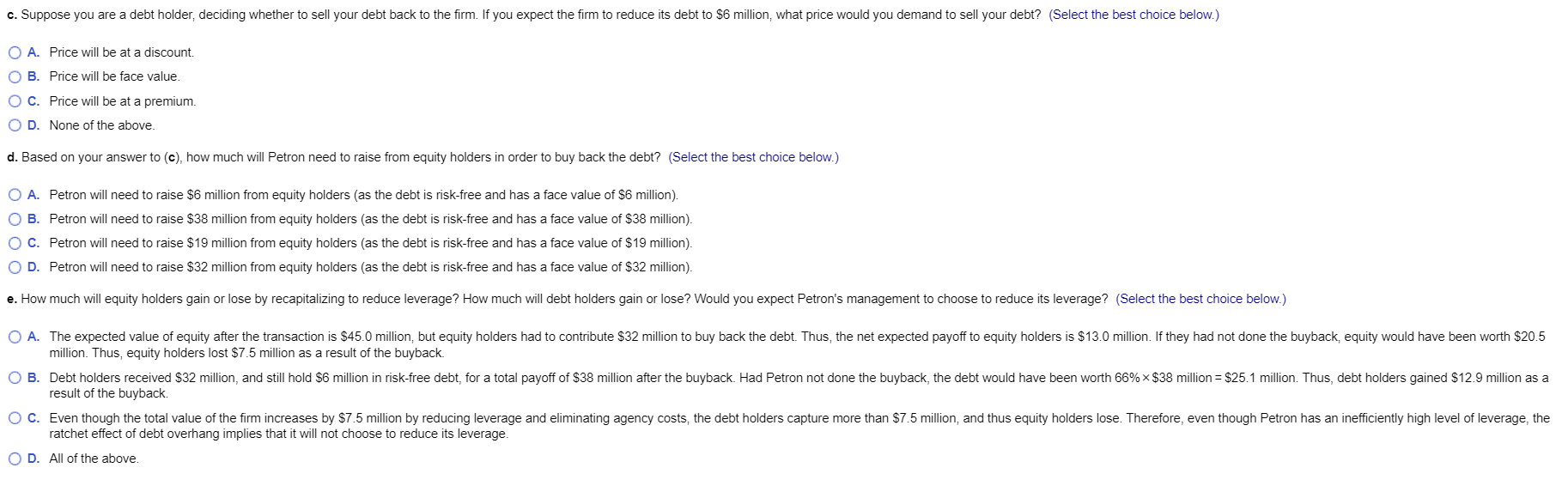This screenshot has width=1568, height=486.
Task: Click answer text 'Price will be at a discount.'
Action: coord(122,52)
